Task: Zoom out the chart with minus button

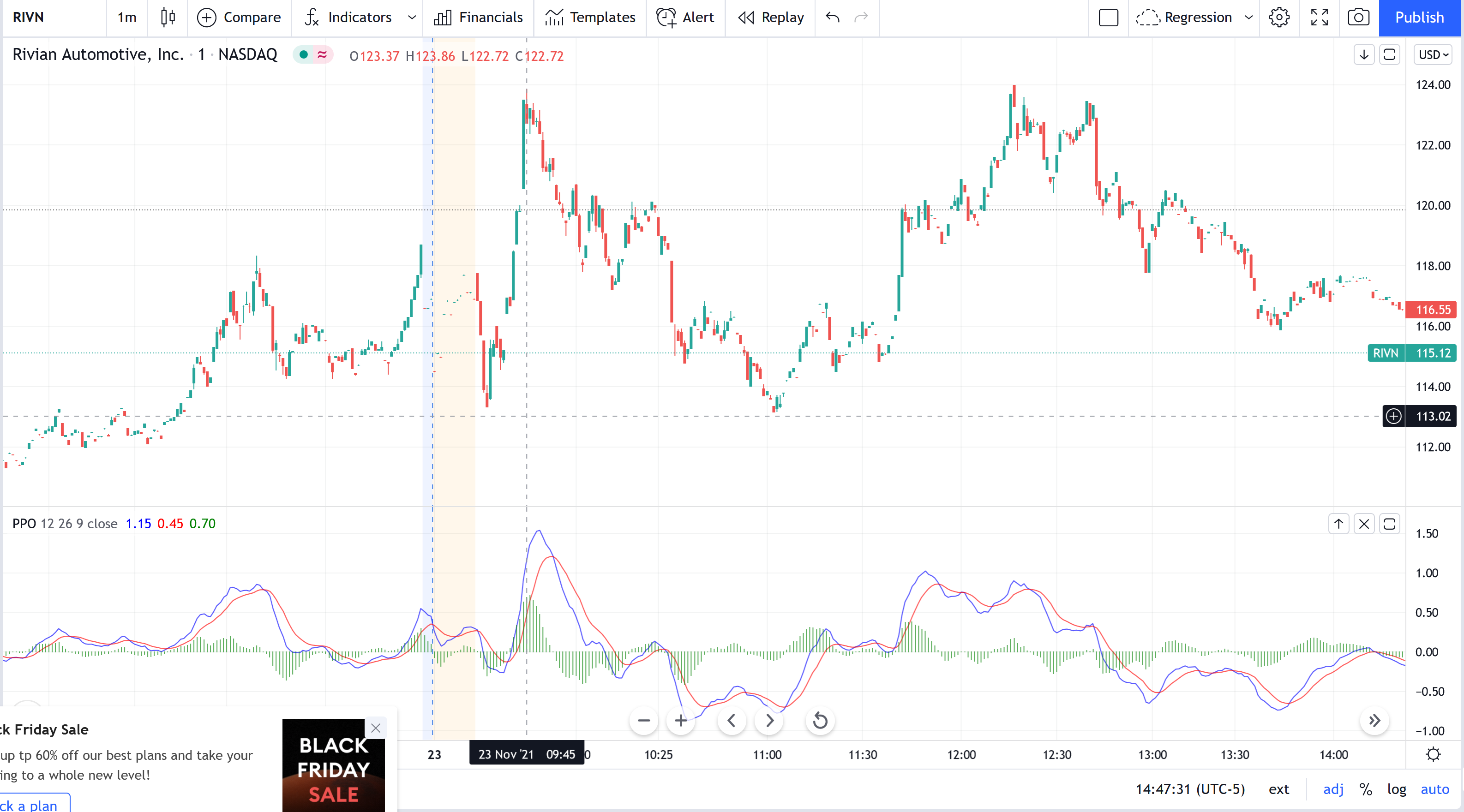Action: pyautogui.click(x=643, y=721)
